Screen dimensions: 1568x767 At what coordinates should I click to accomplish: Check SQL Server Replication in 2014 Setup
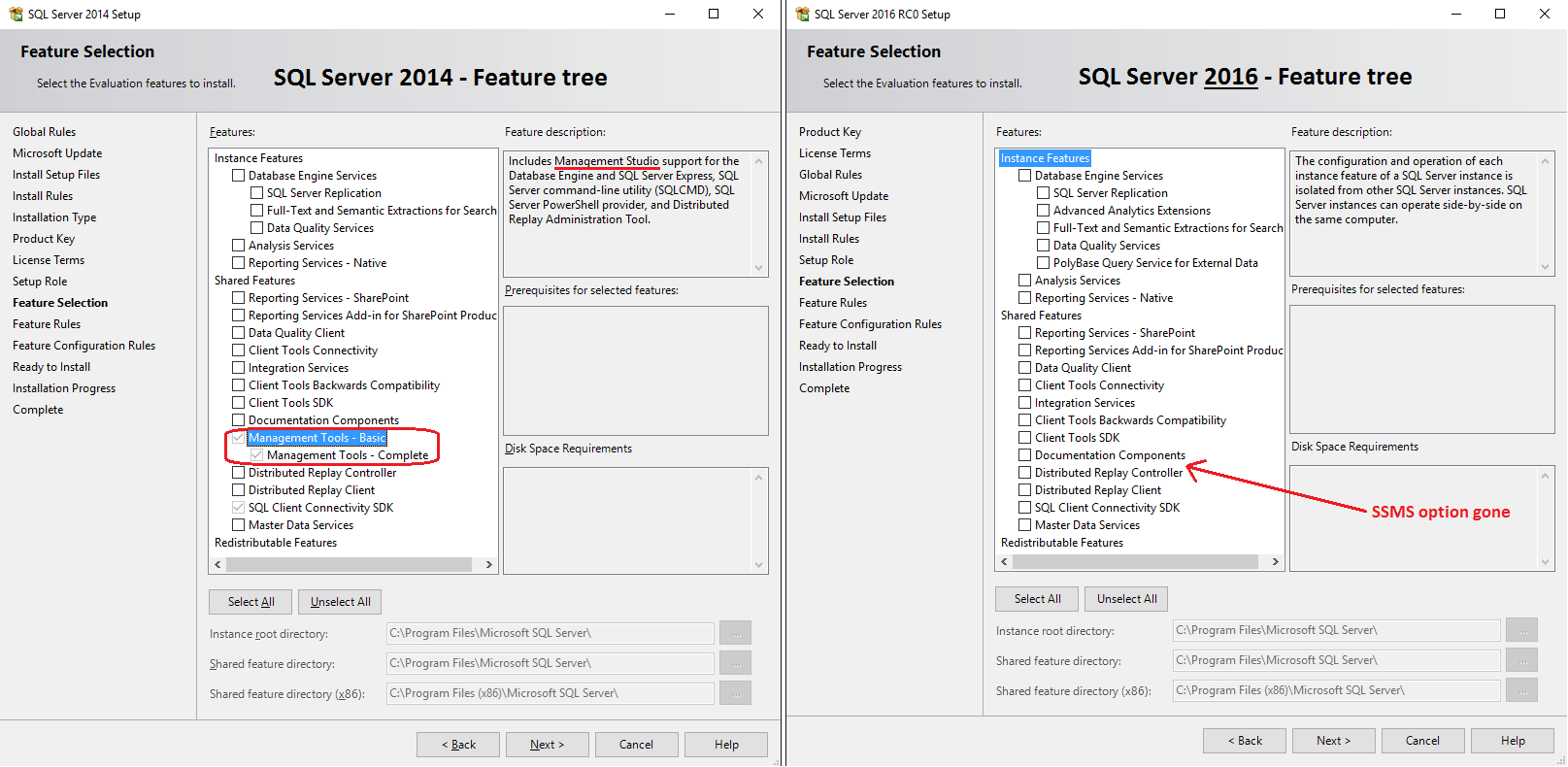click(x=256, y=193)
